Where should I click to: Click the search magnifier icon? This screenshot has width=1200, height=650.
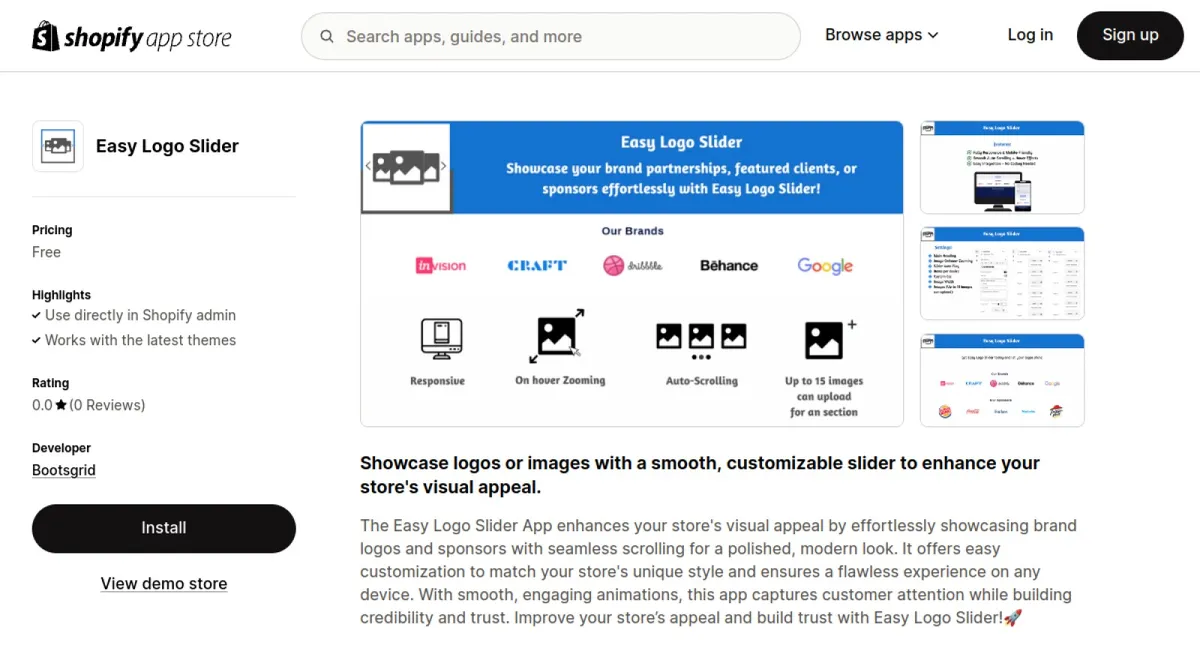tap(327, 37)
